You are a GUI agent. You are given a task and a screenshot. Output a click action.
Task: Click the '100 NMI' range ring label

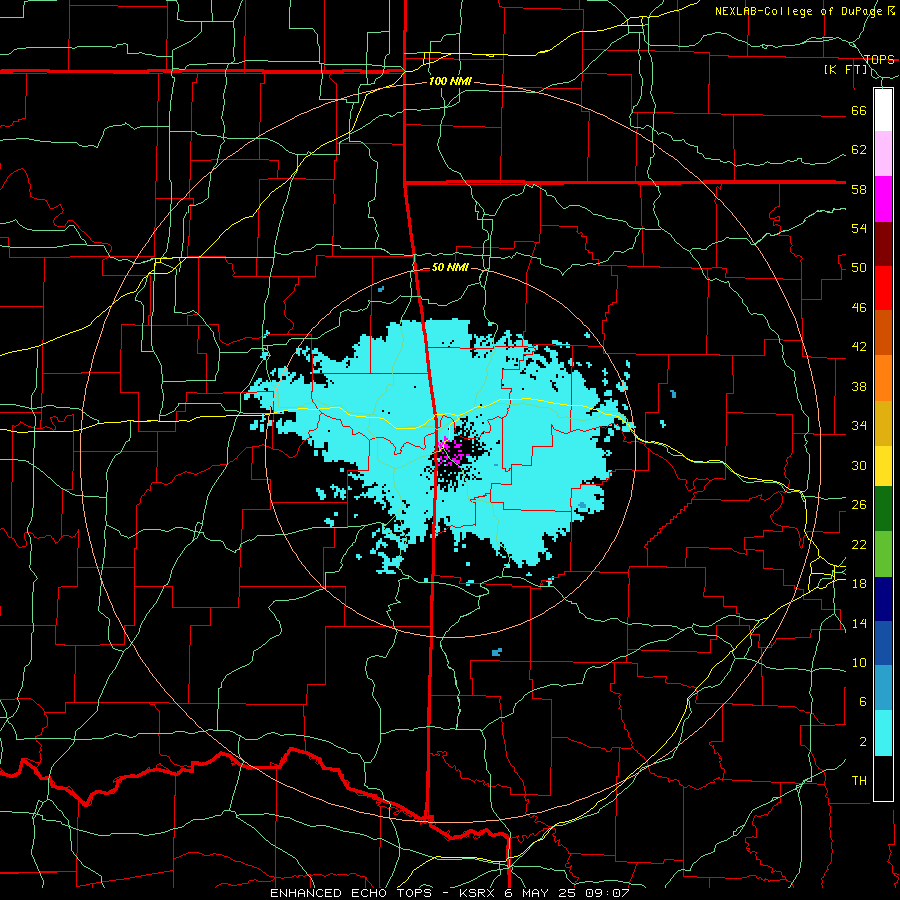click(450, 82)
